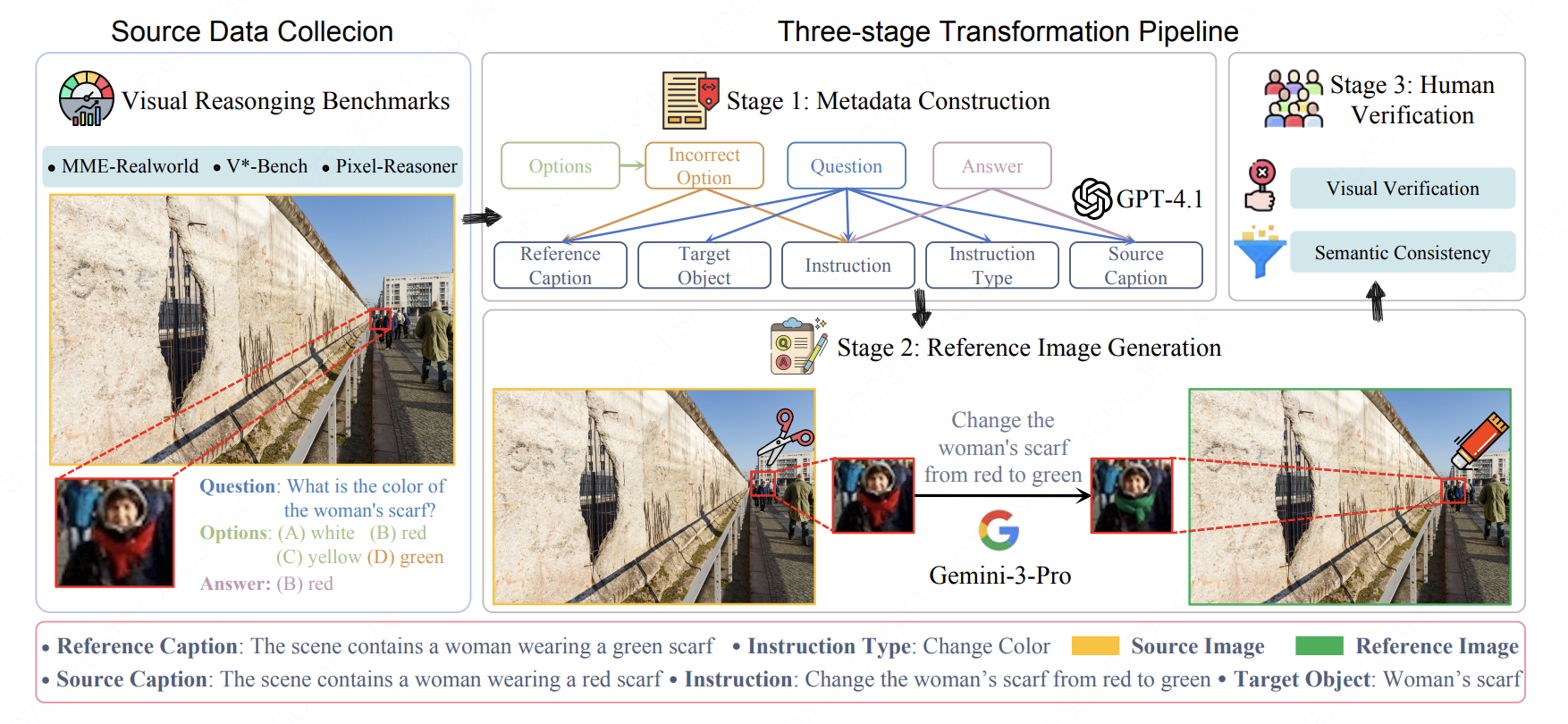Click the 'Change the woman's scarf' instruction text
1568x724 pixels.
coord(1003,448)
